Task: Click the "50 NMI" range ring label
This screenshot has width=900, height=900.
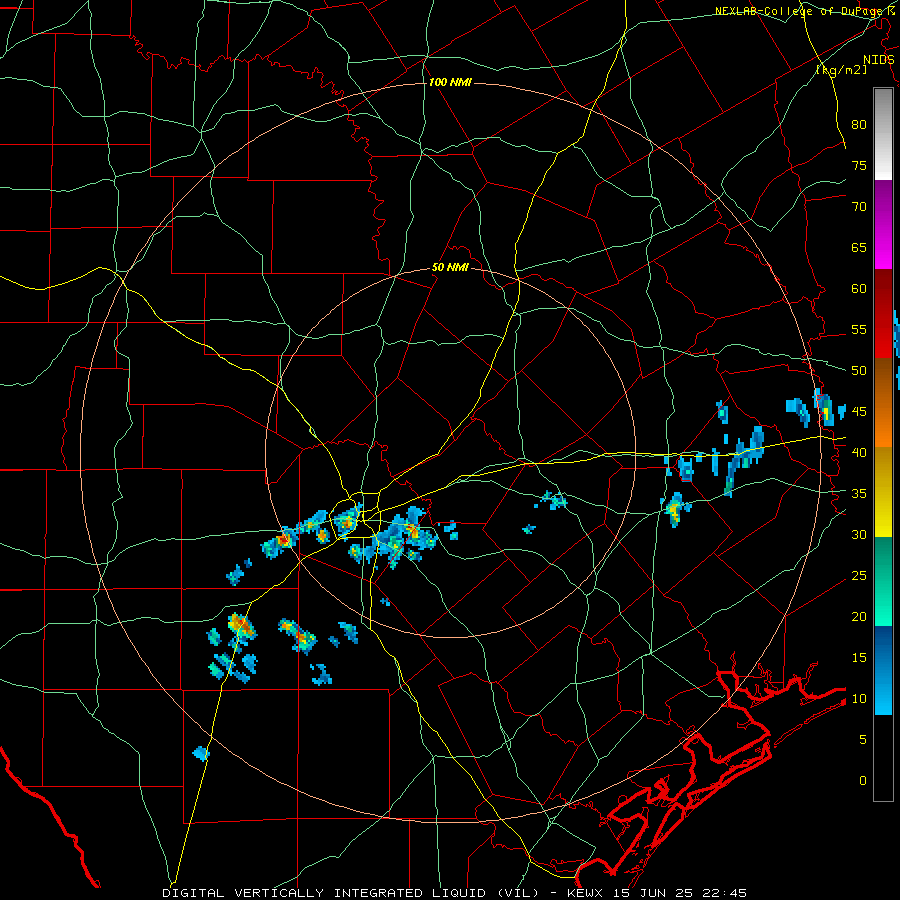Action: (450, 268)
